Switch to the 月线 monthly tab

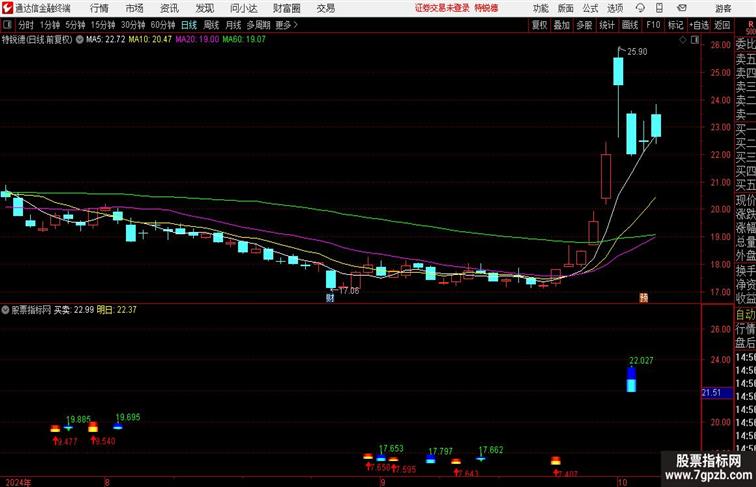coord(233,25)
